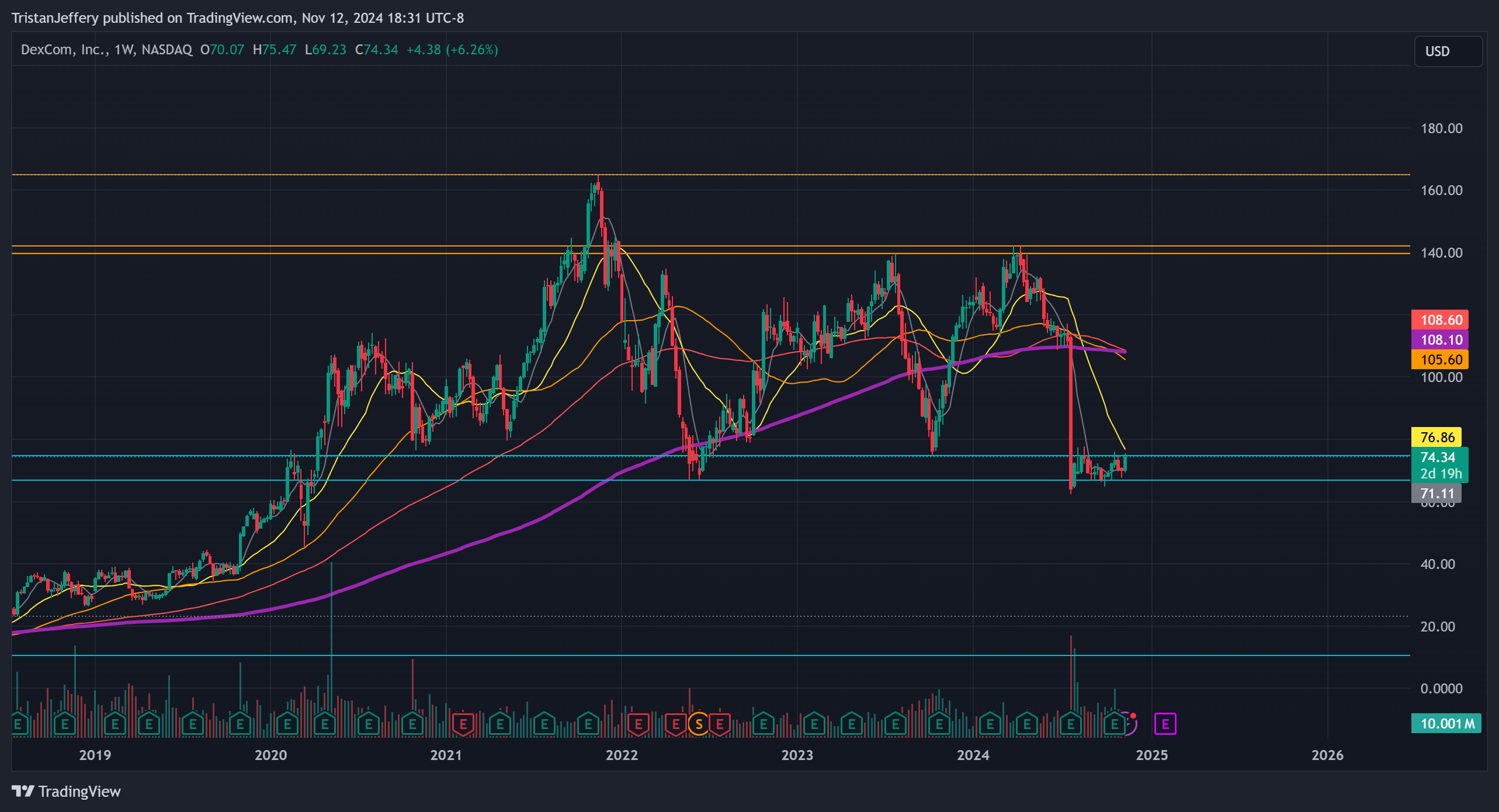Click the 2026 label on the time axis
Image resolution: width=1499 pixels, height=812 pixels.
pyautogui.click(x=1327, y=755)
